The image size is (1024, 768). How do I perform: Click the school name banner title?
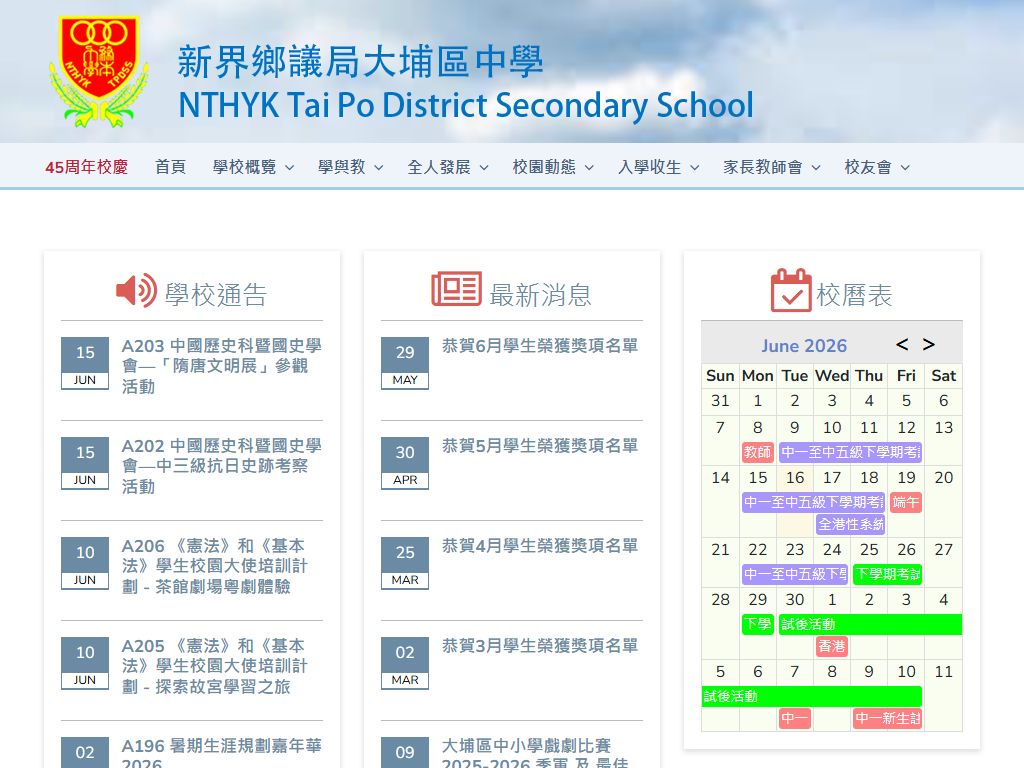tap(466, 83)
